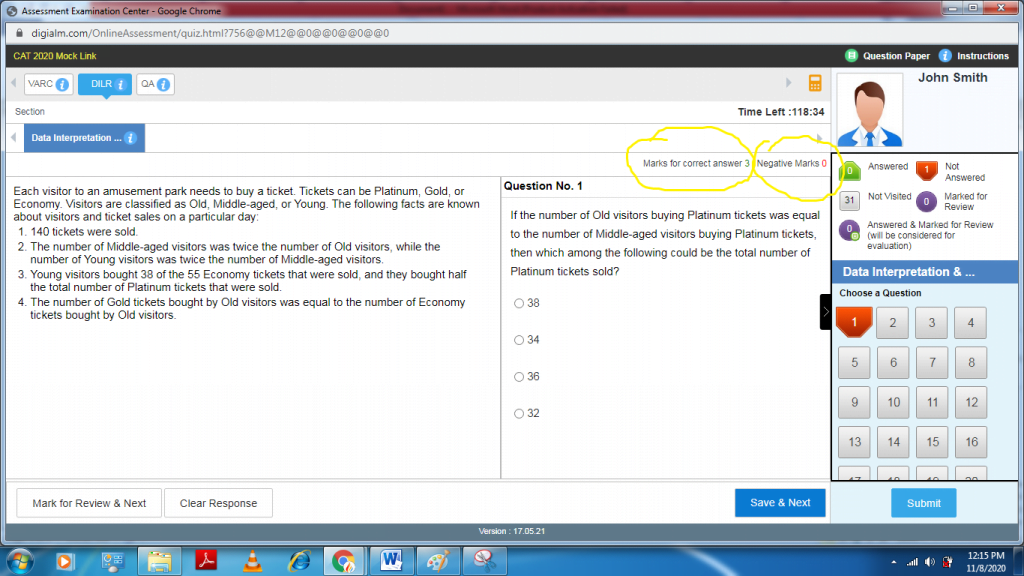Image resolution: width=1024 pixels, height=576 pixels.
Task: Click Mark for Review & Next button
Action: click(x=89, y=503)
